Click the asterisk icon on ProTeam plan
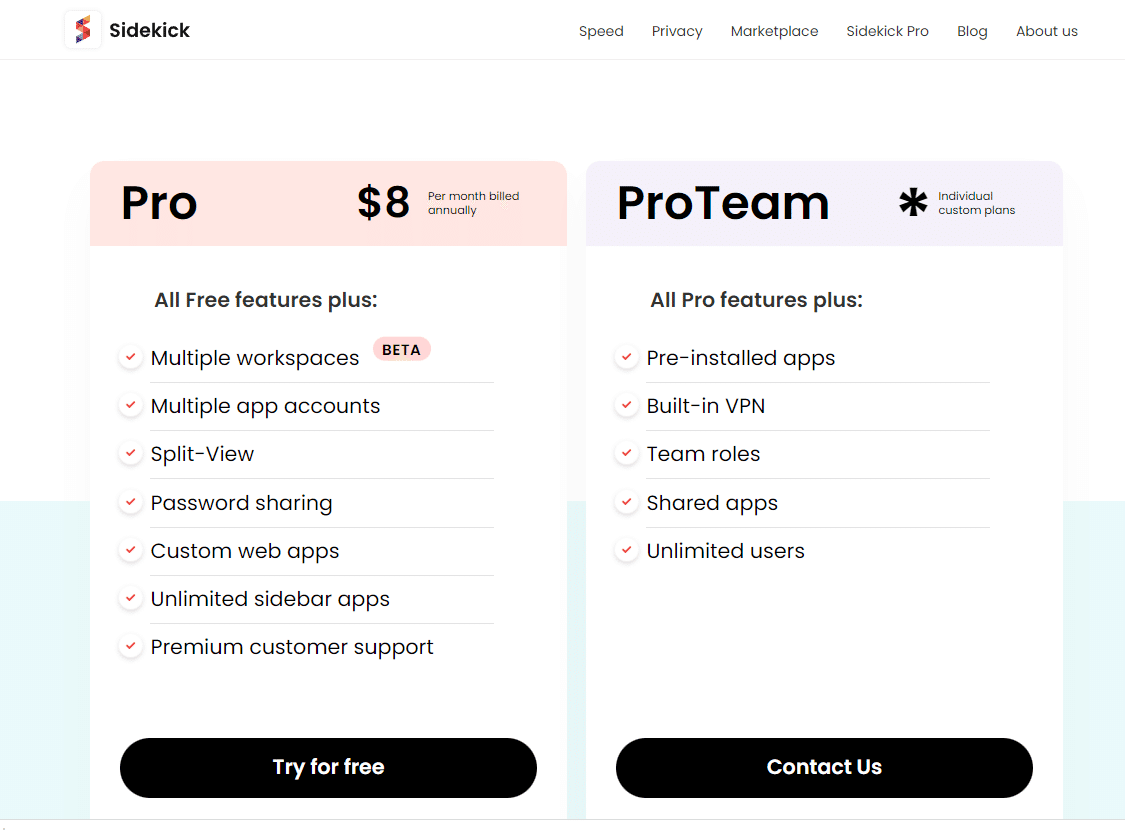Screen dimensions: 1125x830 912,203
